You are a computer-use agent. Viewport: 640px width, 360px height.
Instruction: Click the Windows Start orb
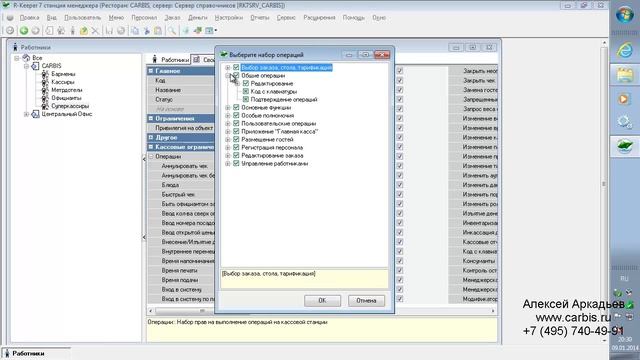624,16
